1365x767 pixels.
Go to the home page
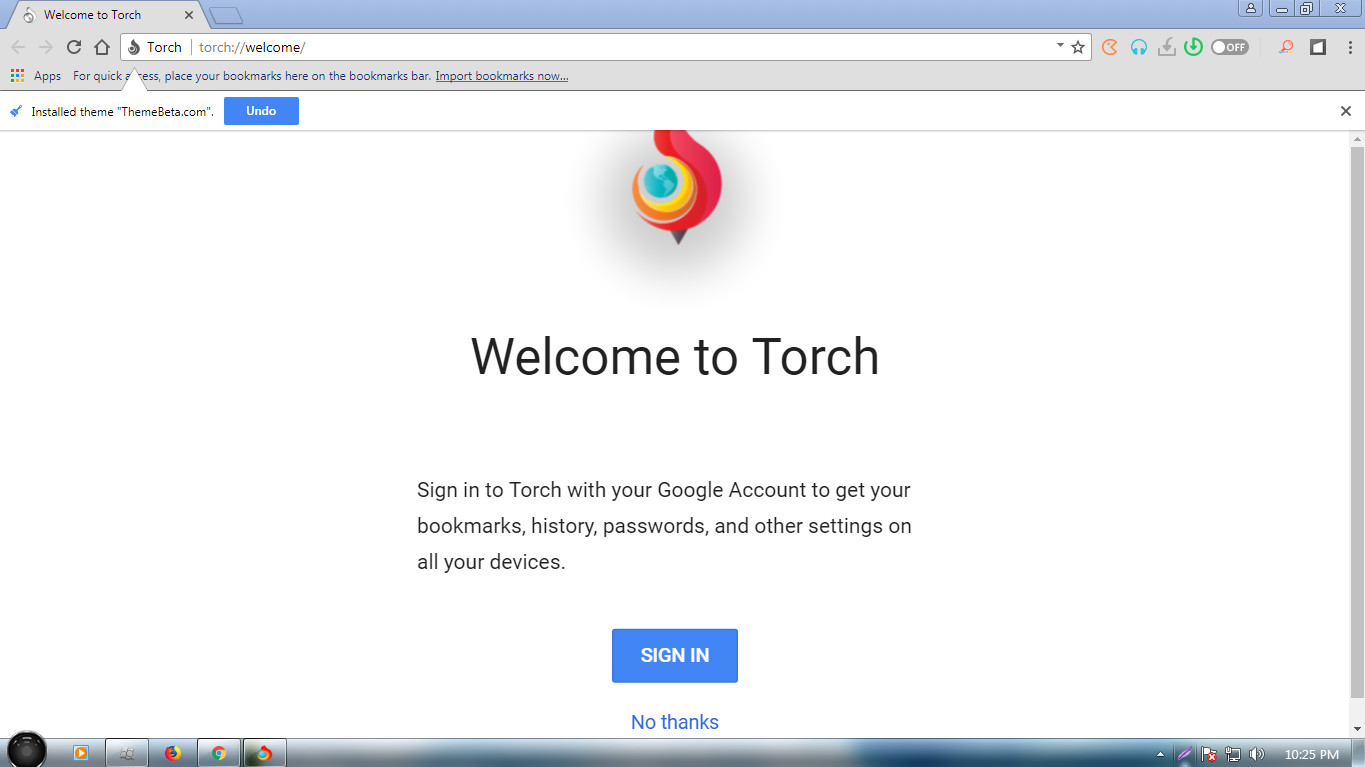click(101, 47)
